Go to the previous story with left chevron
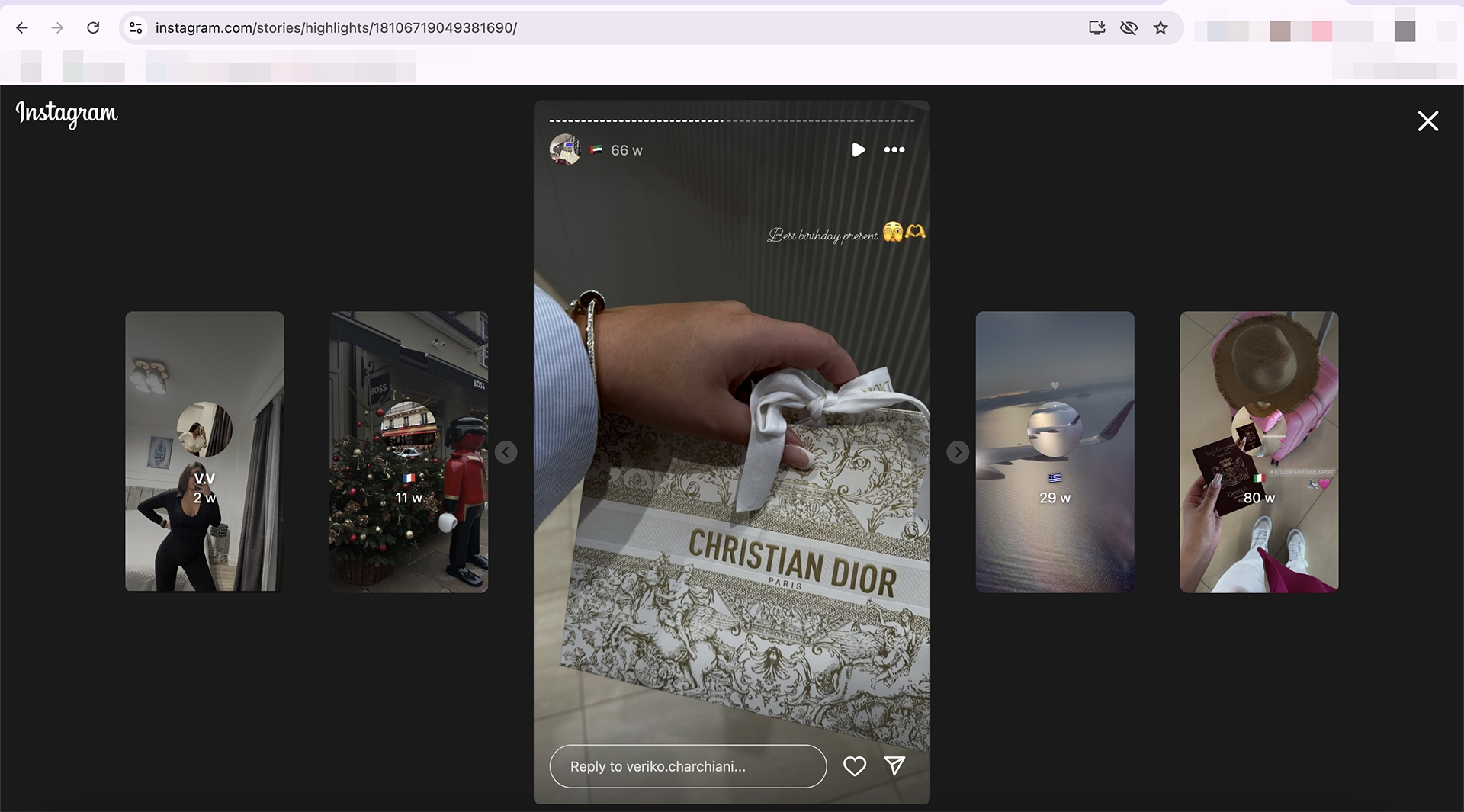Screen dimensions: 1464x812 coord(506,452)
